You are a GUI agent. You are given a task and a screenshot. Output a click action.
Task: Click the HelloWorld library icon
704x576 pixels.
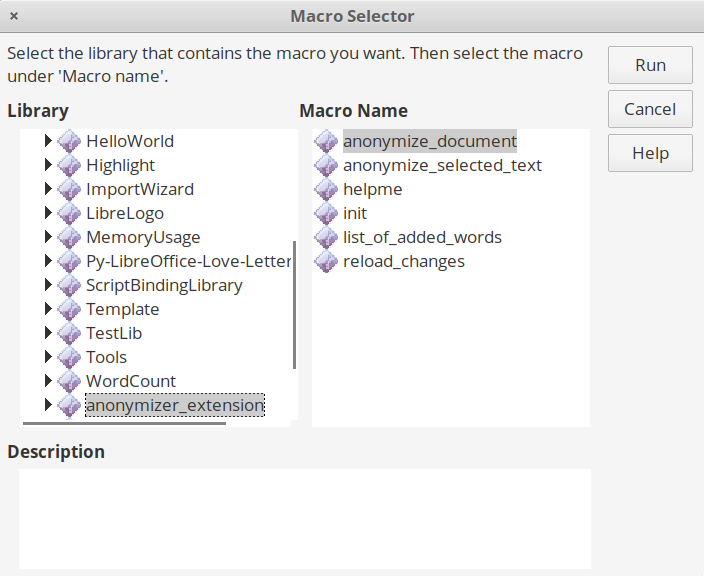(x=69, y=141)
